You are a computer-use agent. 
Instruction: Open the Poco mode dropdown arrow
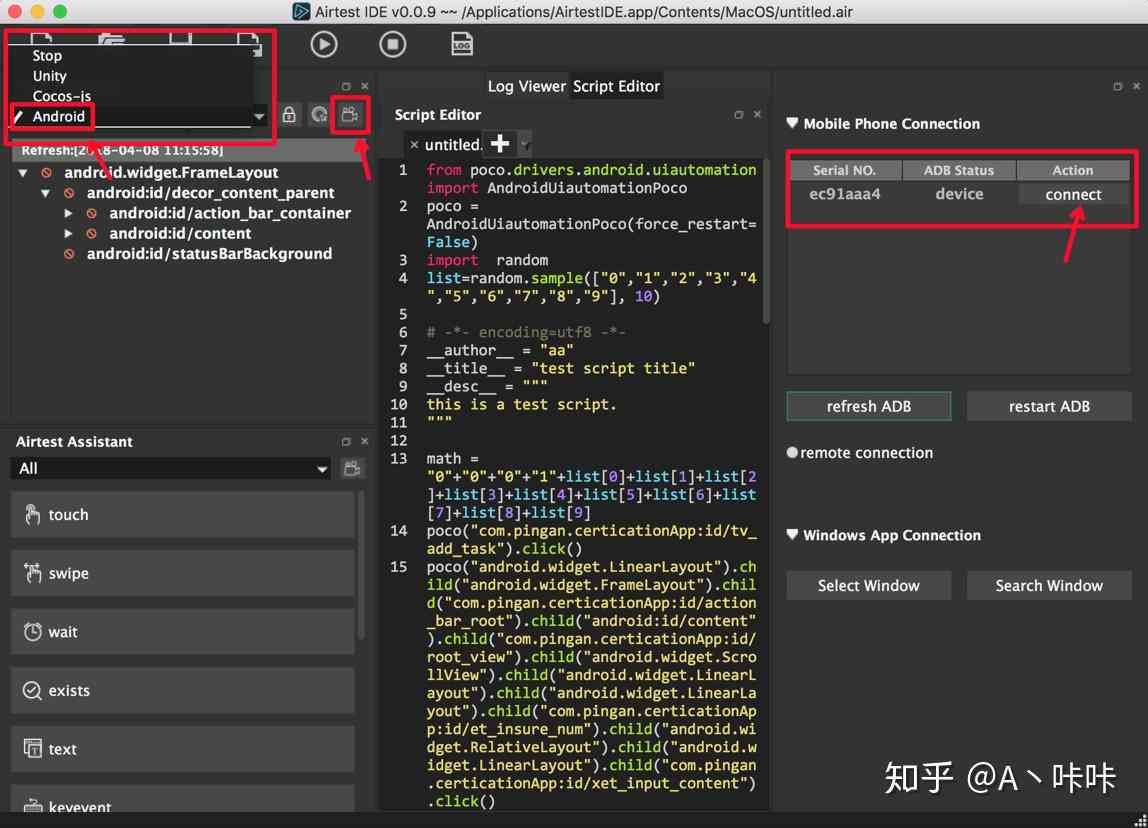click(259, 116)
